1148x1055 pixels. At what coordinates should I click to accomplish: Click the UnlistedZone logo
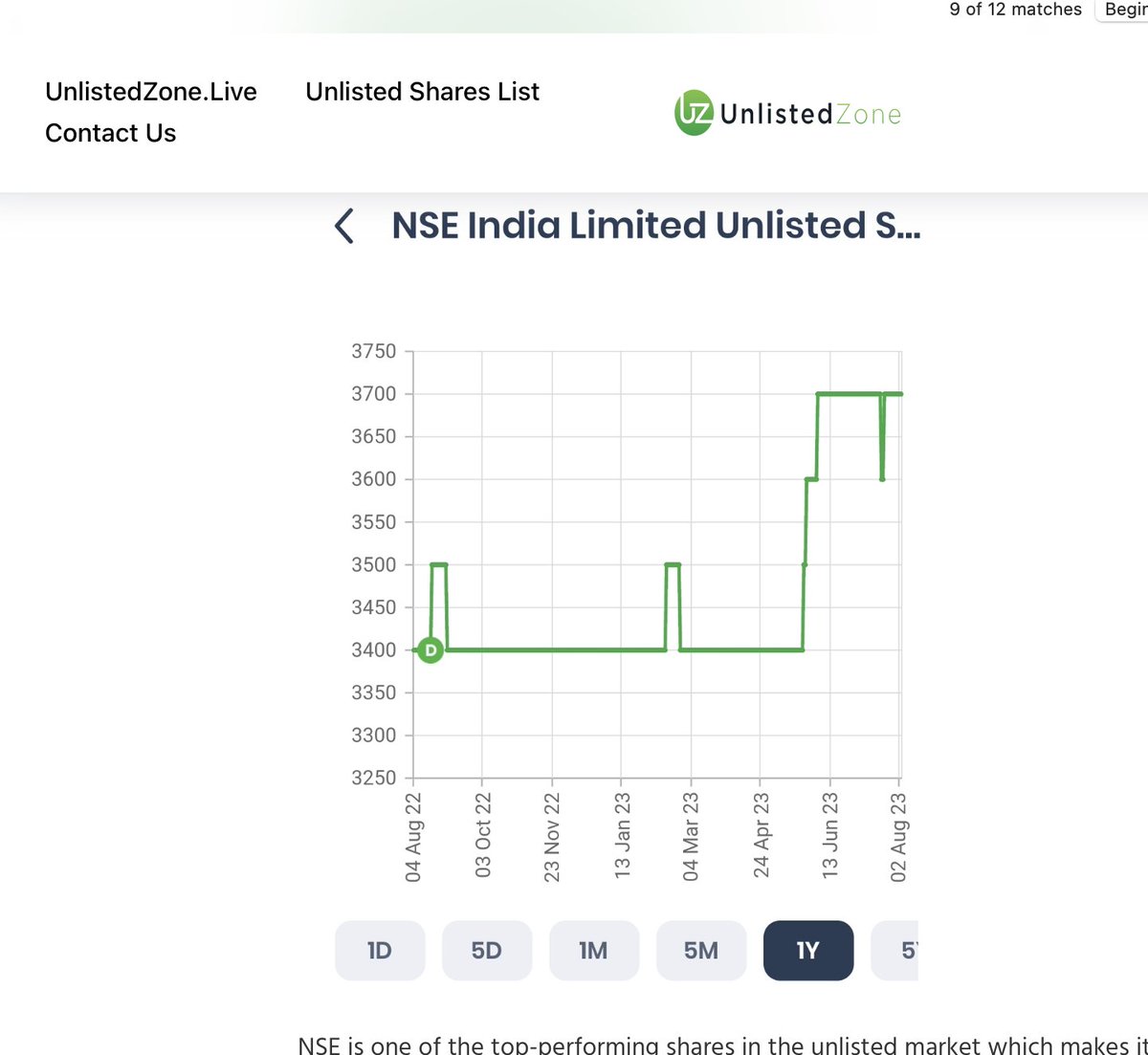point(788,114)
